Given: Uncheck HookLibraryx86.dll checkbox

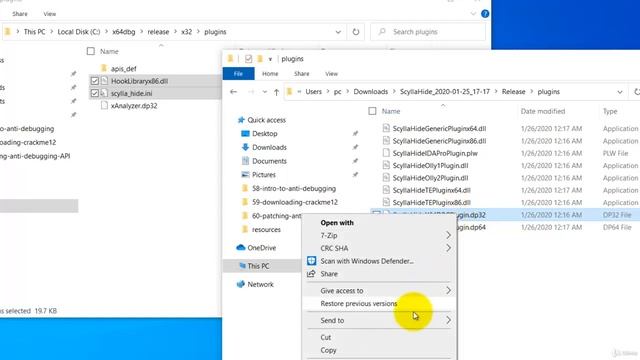Looking at the screenshot, I should [94, 81].
